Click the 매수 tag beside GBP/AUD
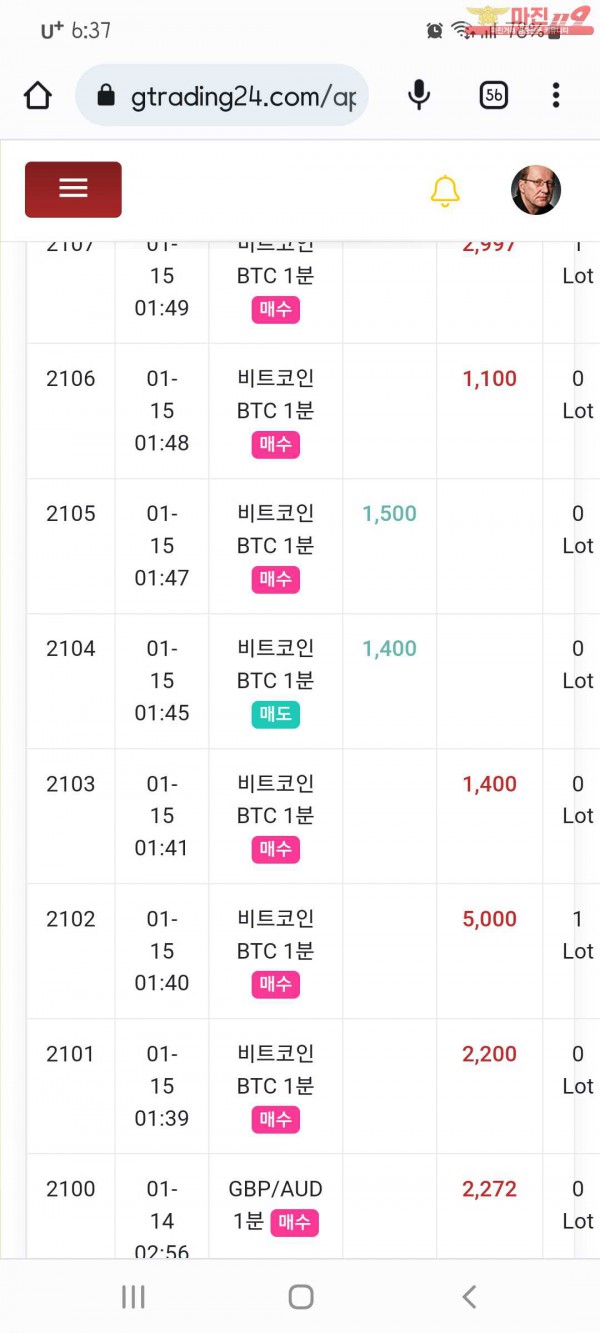This screenshot has height=1333, width=600. (x=294, y=1222)
